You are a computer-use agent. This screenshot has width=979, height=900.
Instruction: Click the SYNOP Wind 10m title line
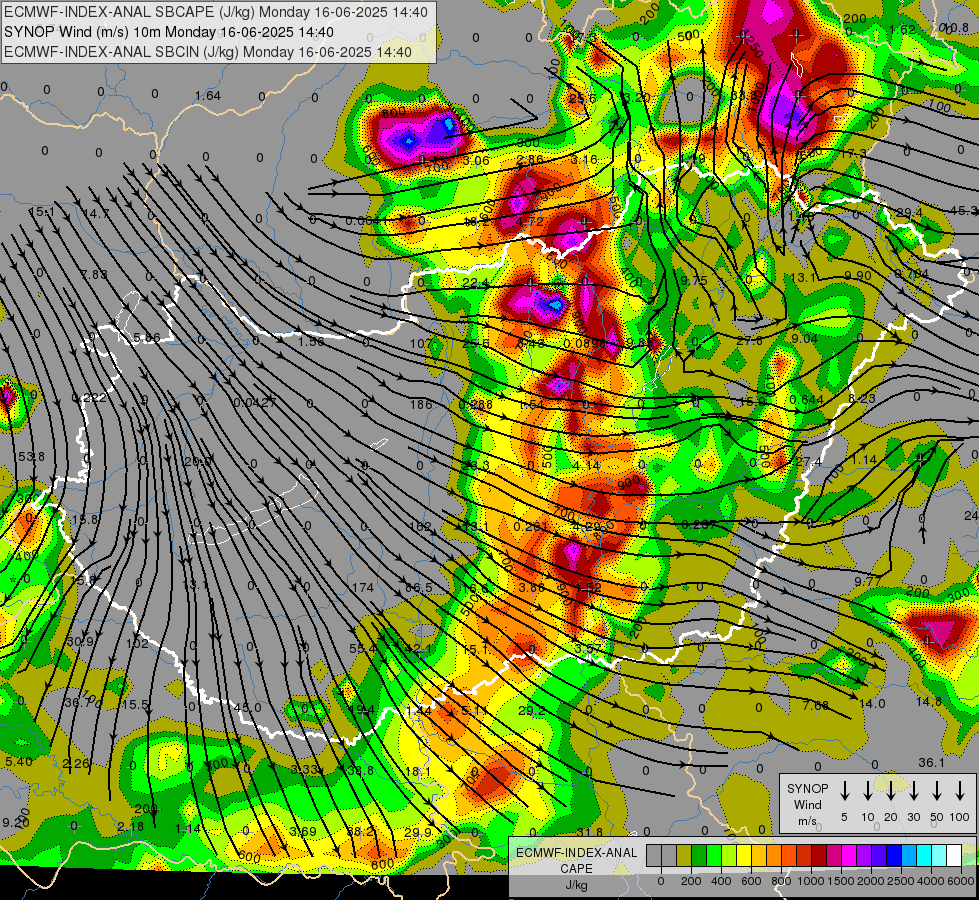click(x=169, y=32)
